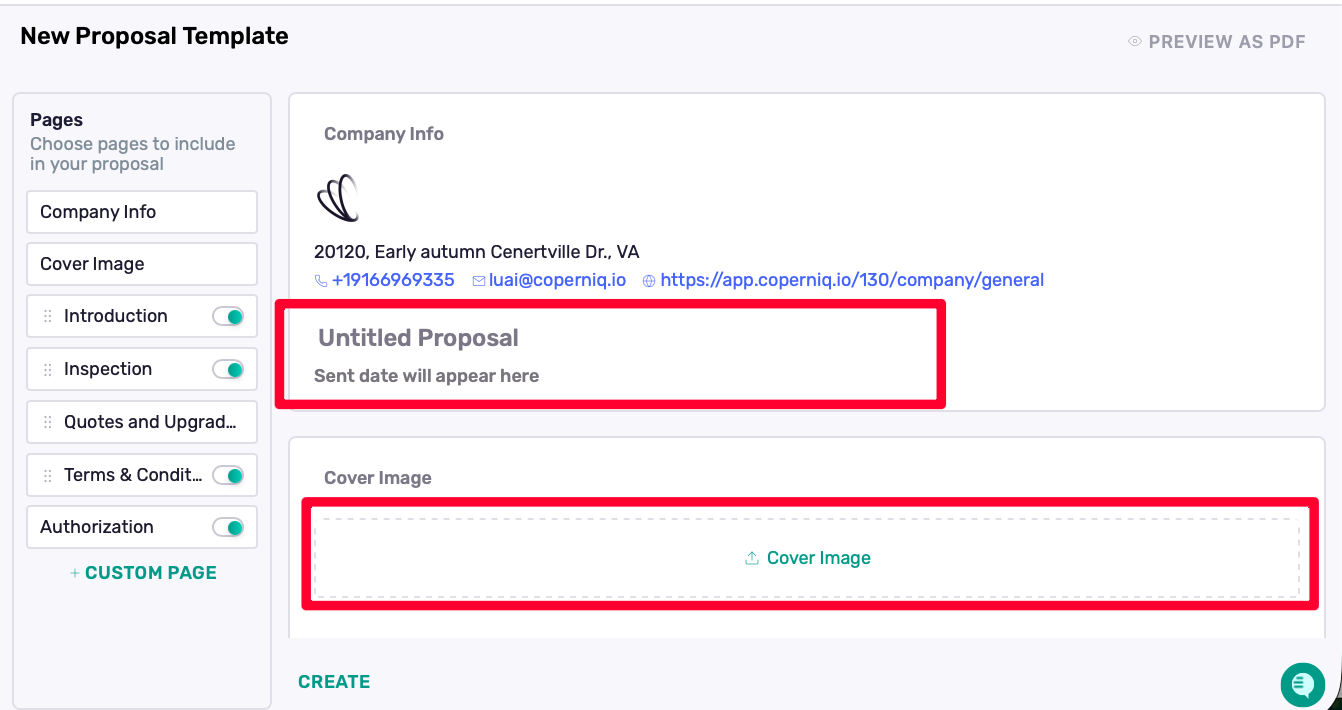Click the drag handle beside Inspection
1342x710 pixels.
point(47,369)
